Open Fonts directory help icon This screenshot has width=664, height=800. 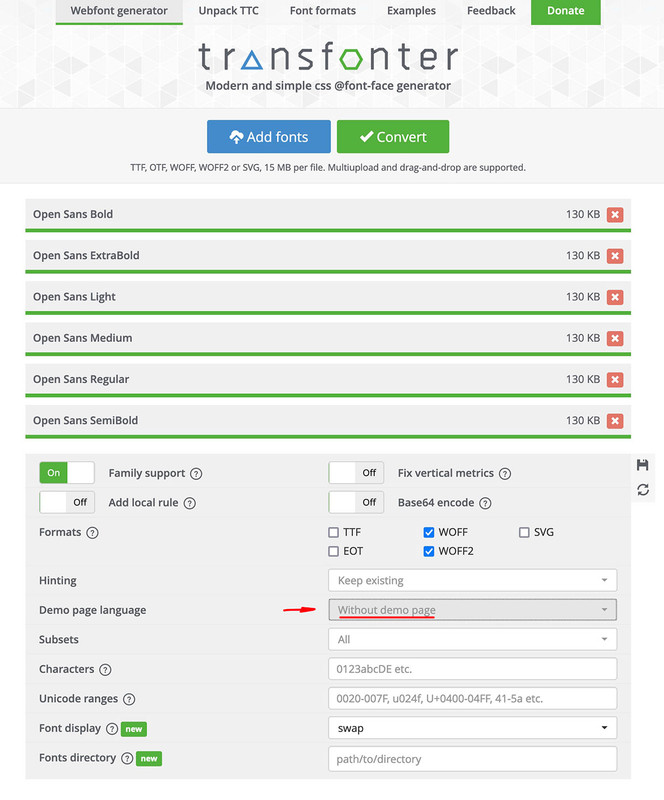pyautogui.click(x=127, y=759)
